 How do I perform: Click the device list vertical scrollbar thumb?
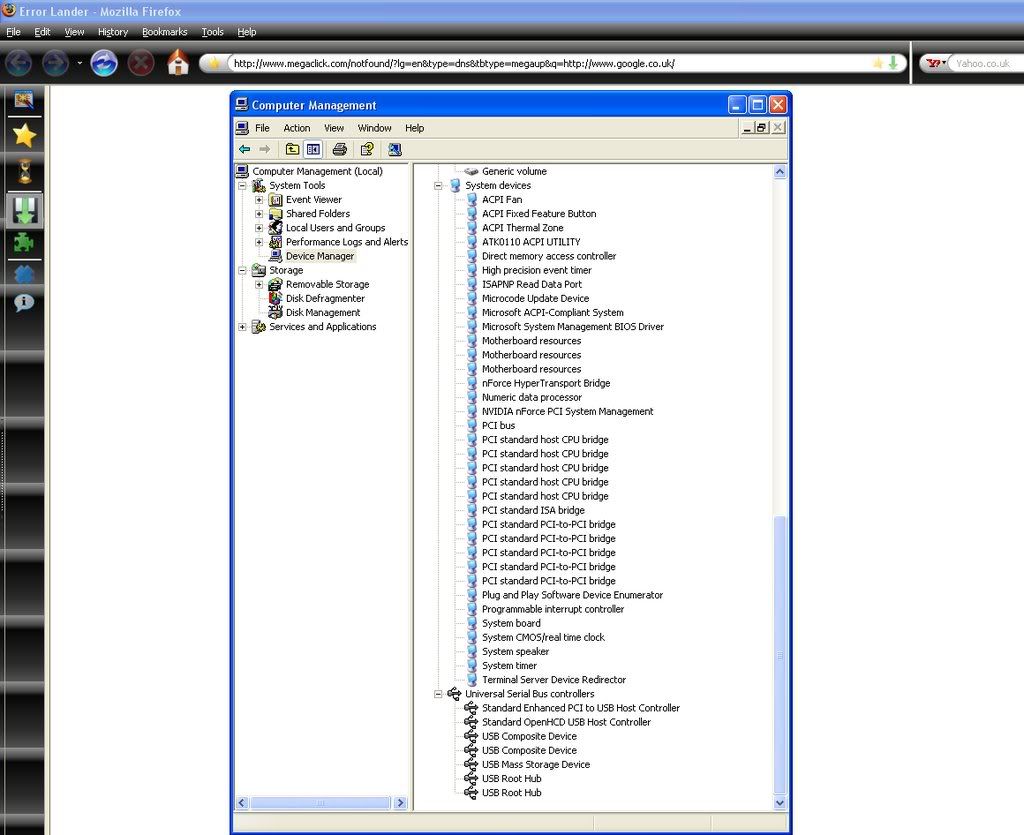[x=780, y=655]
